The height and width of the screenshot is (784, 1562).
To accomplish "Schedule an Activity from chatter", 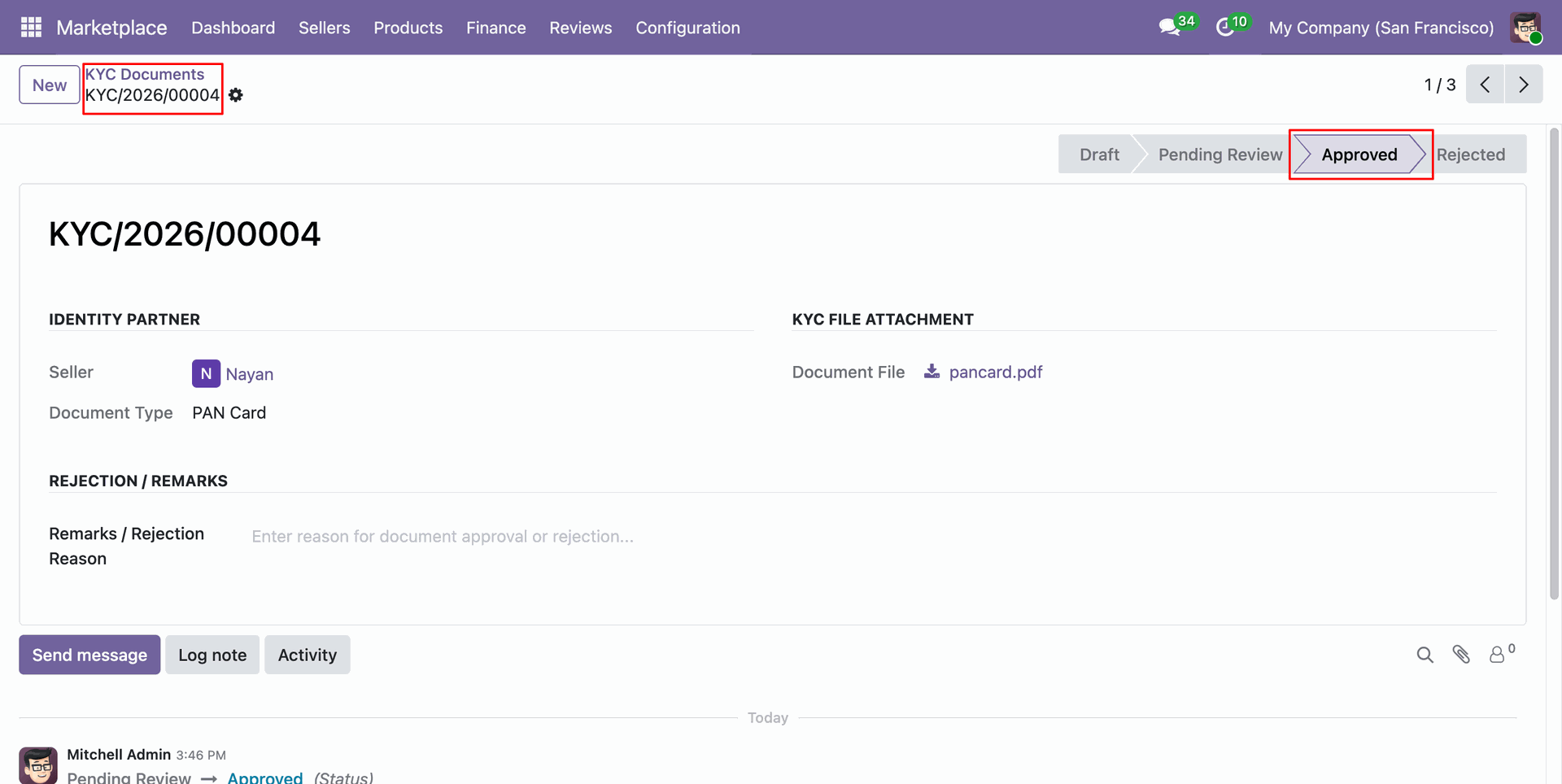I will pos(308,655).
